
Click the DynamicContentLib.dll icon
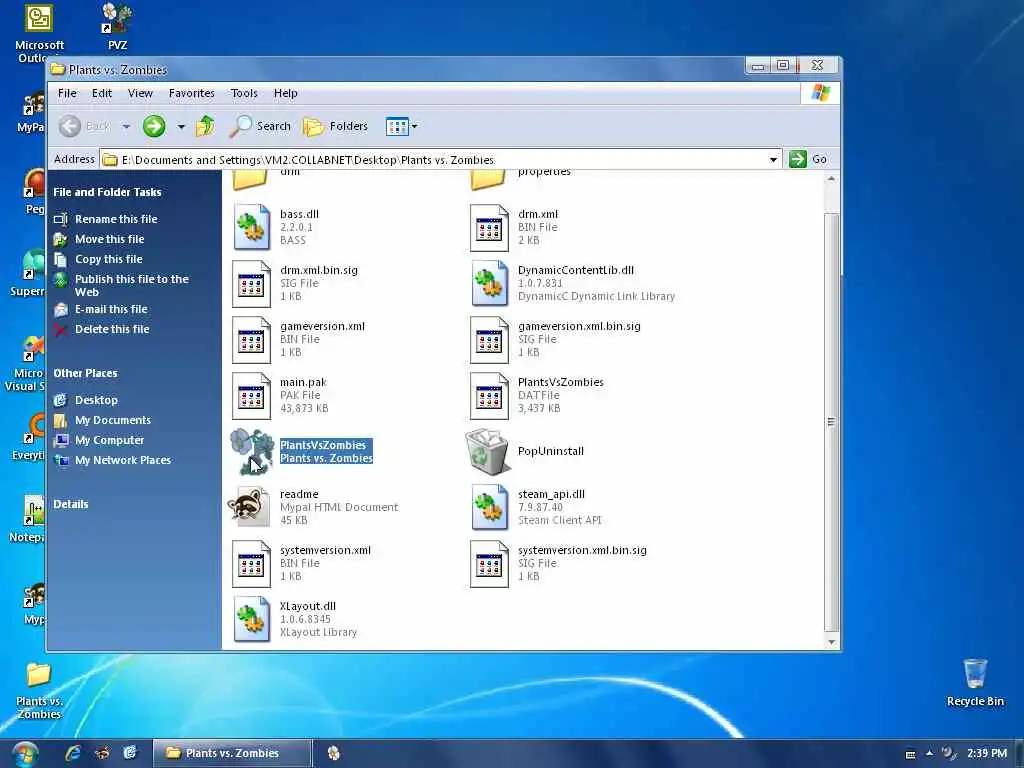489,283
